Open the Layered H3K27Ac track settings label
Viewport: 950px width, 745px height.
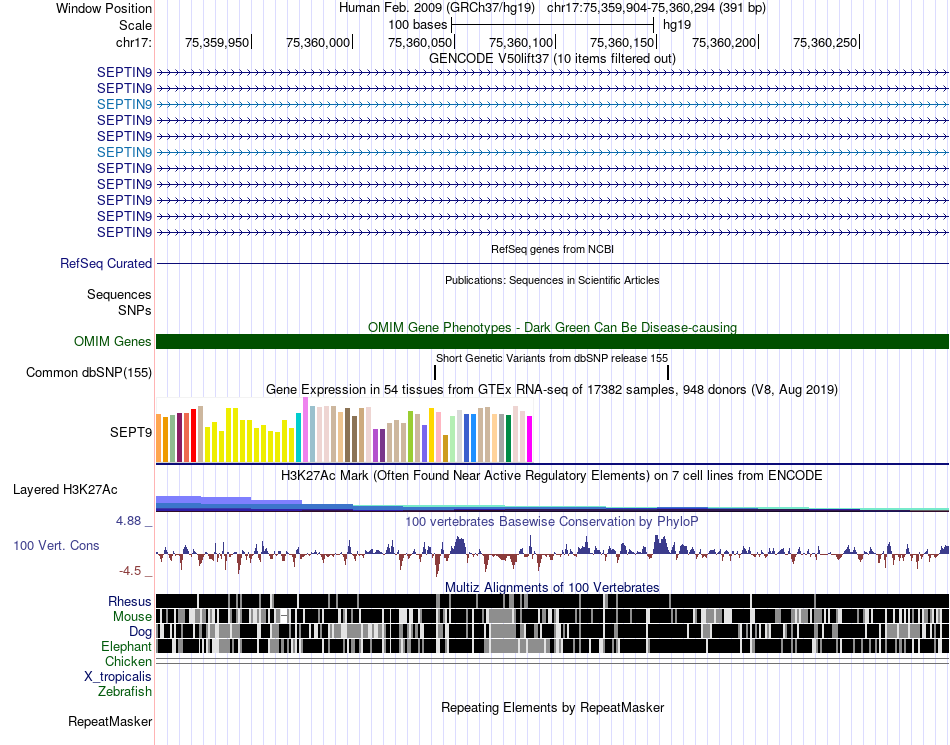coord(65,489)
